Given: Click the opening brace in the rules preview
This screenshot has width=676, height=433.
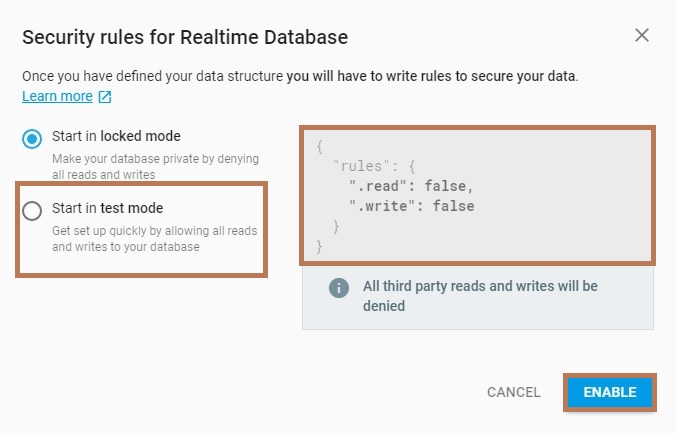Looking at the screenshot, I should coord(319,147).
